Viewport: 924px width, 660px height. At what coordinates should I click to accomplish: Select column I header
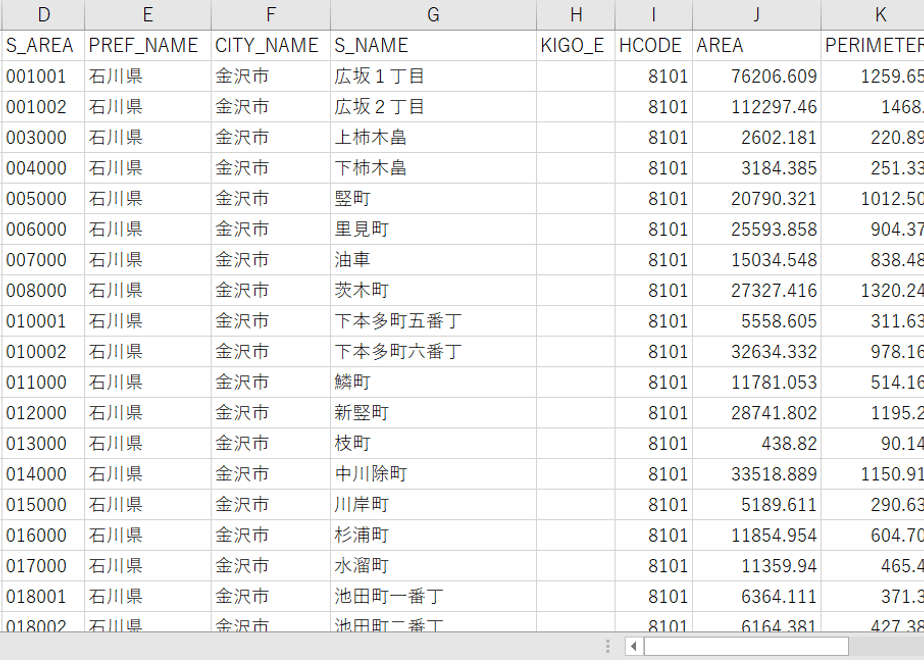click(x=654, y=15)
